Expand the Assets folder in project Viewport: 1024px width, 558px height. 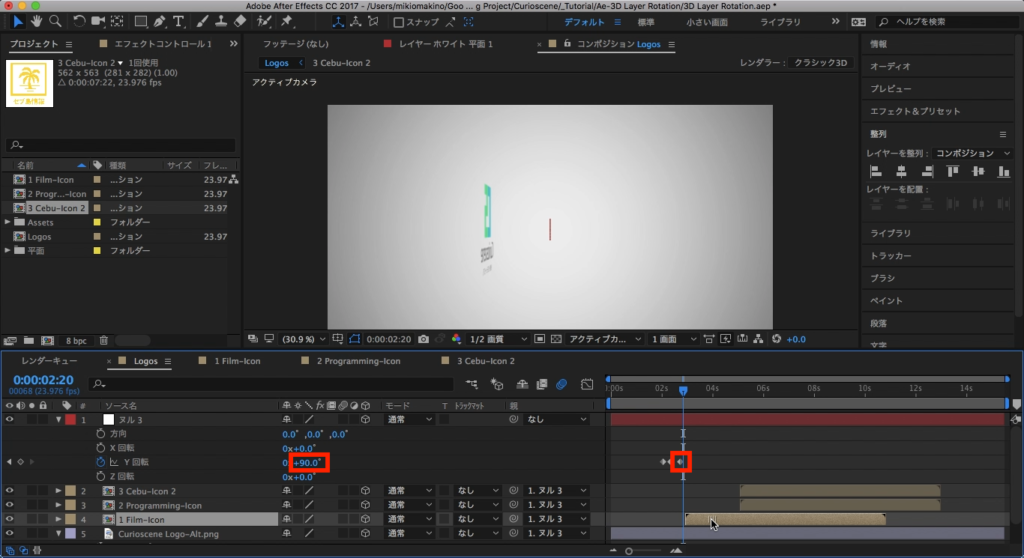(x=8, y=222)
